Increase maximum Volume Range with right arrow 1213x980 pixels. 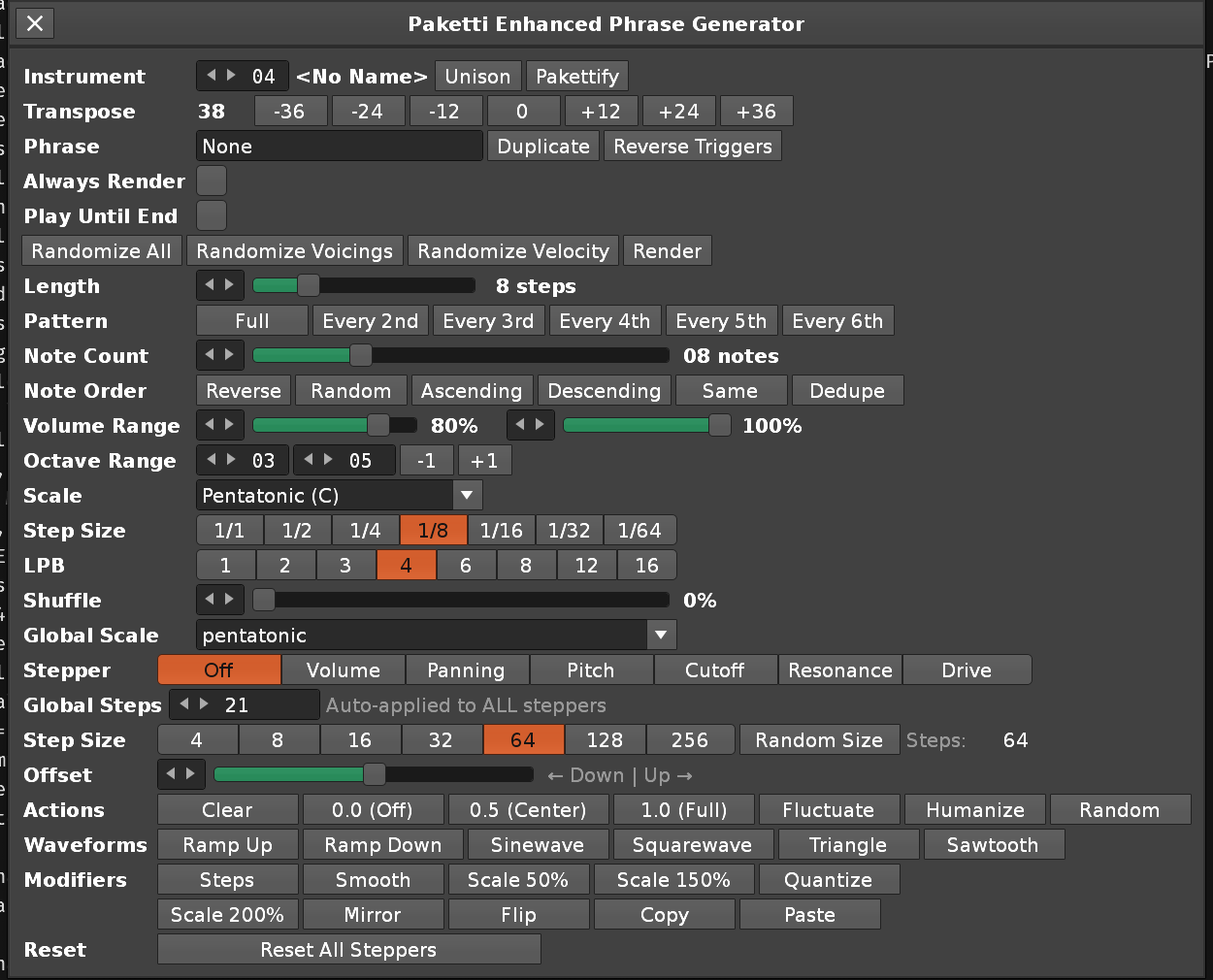tap(541, 425)
